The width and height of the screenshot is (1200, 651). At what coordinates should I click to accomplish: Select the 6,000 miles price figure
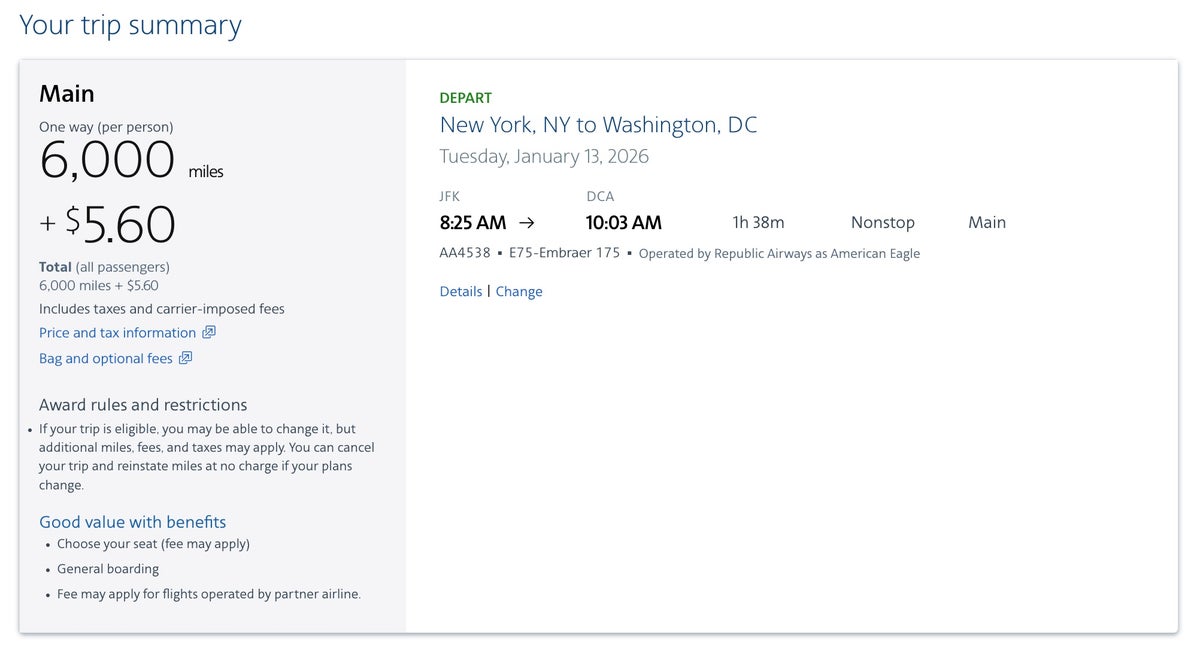click(x=107, y=160)
